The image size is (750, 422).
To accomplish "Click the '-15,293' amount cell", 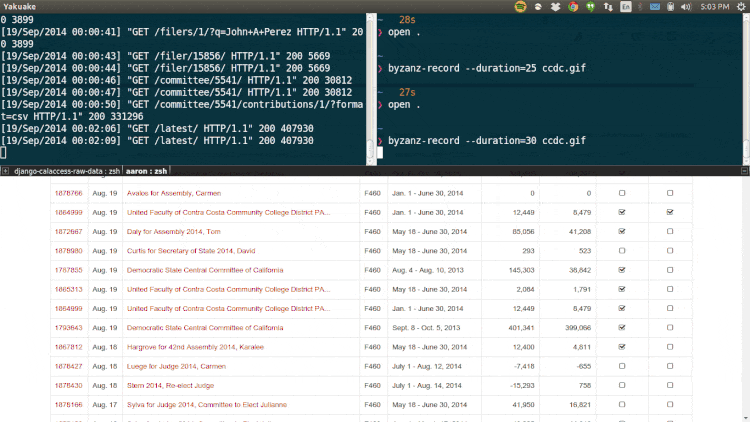I will (x=523, y=385).
